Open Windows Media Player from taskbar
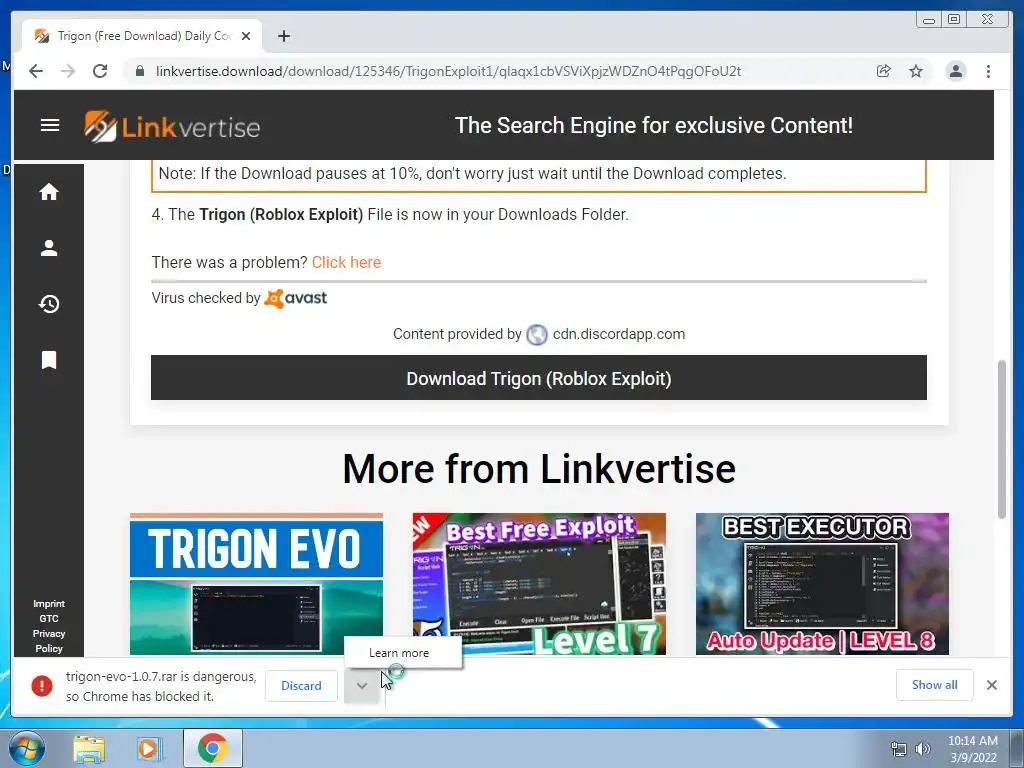 [149, 749]
